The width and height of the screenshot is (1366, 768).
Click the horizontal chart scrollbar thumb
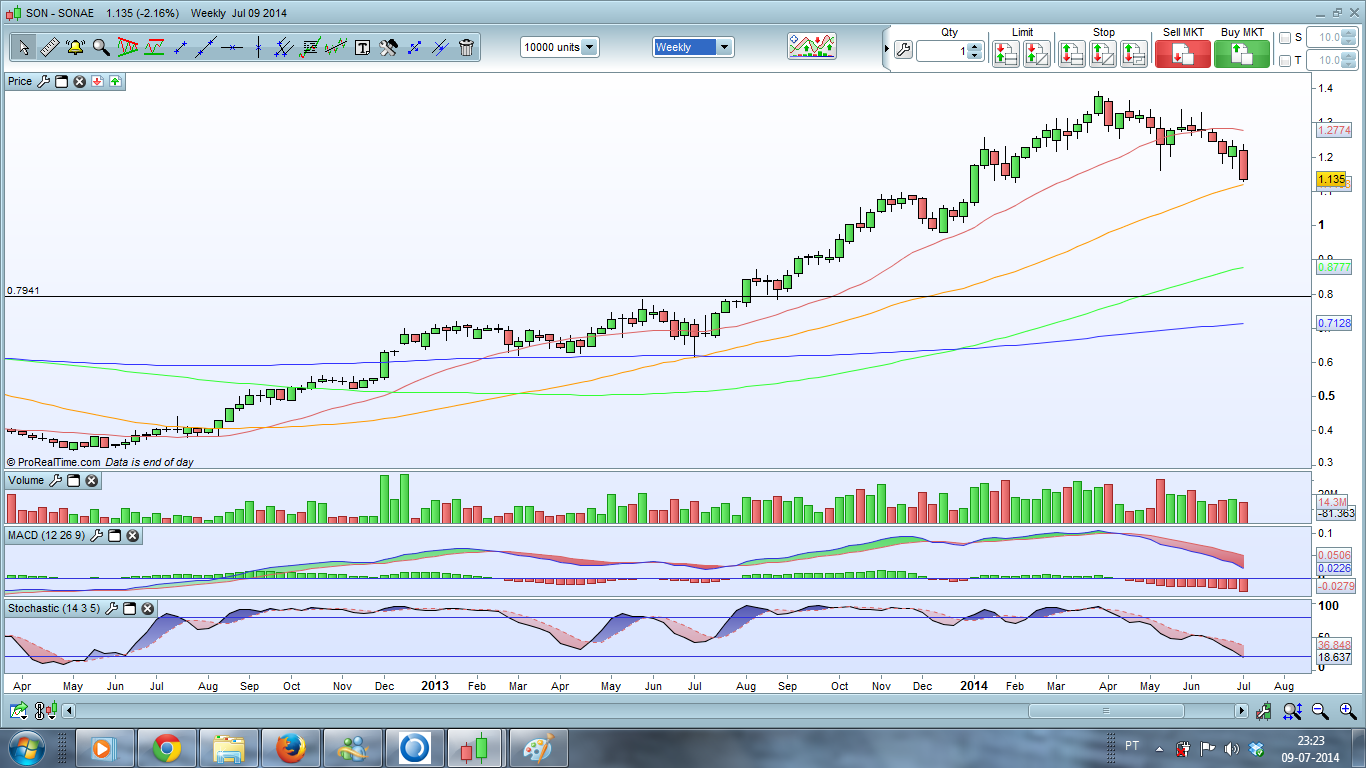[1105, 711]
